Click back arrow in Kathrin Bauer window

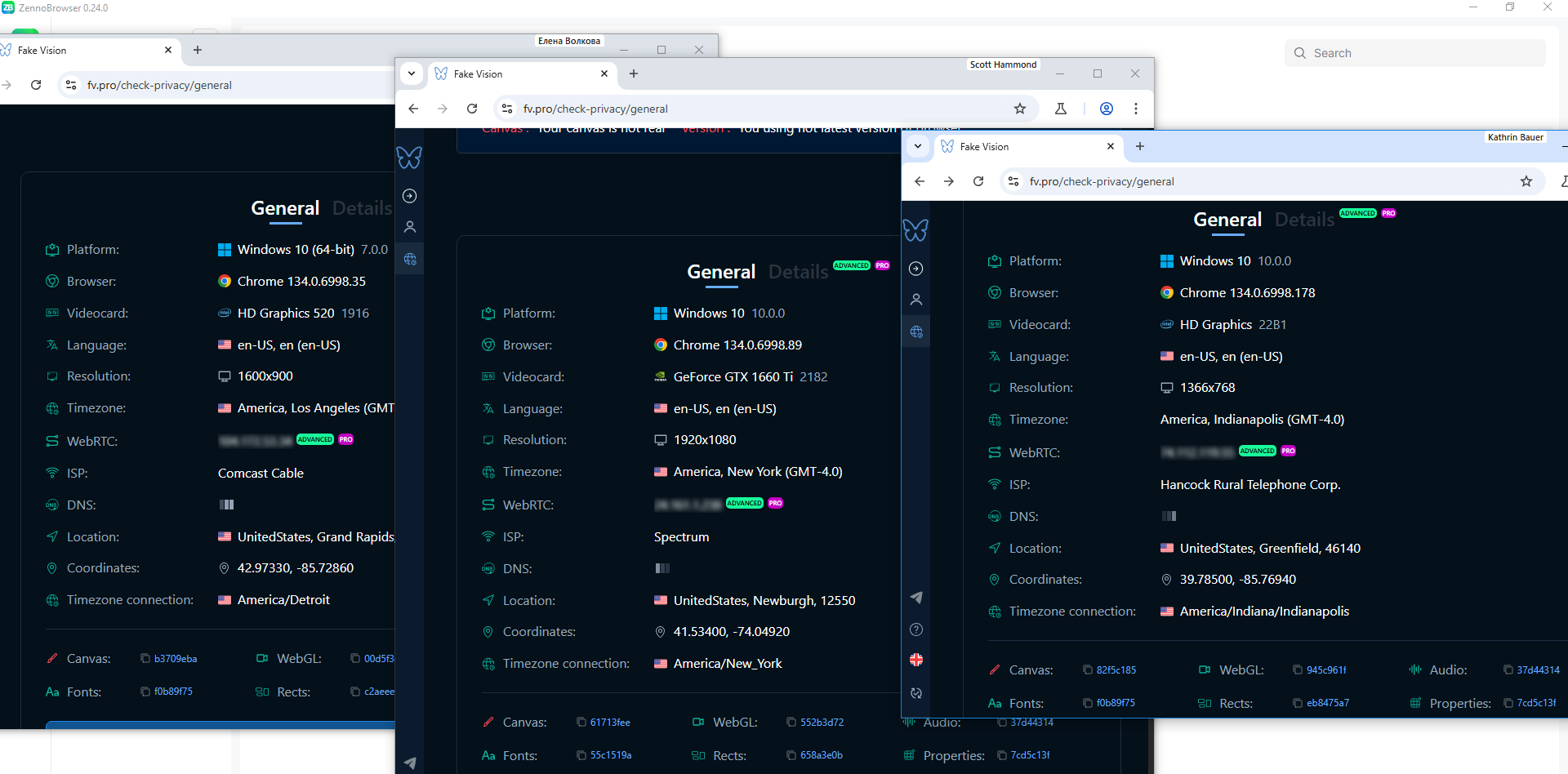[920, 181]
